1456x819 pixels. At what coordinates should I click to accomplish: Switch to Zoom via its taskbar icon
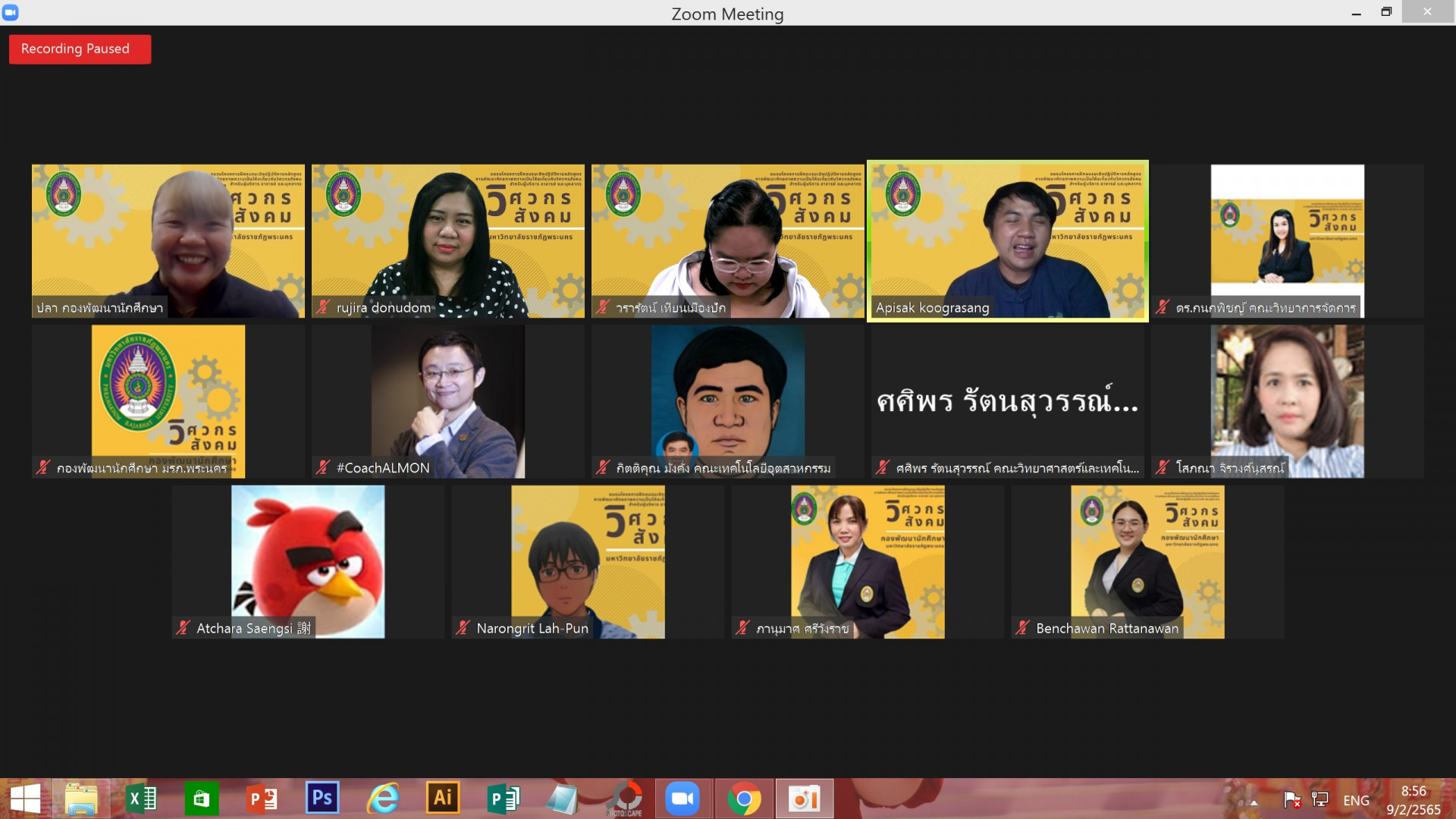tap(682, 799)
